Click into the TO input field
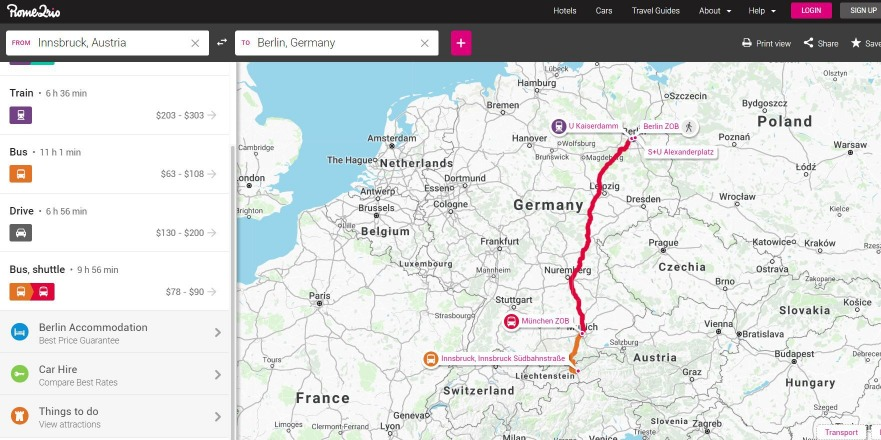Viewport: 881px width, 440px height. [337, 43]
